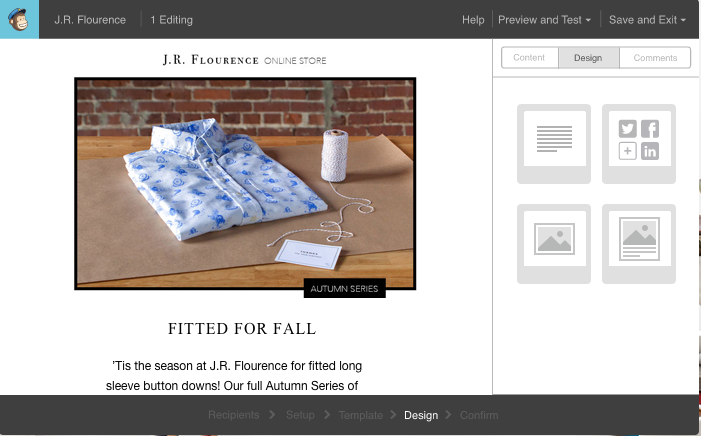Go to the Confirm step
Viewport: 701px width, 436px height.
[479, 415]
